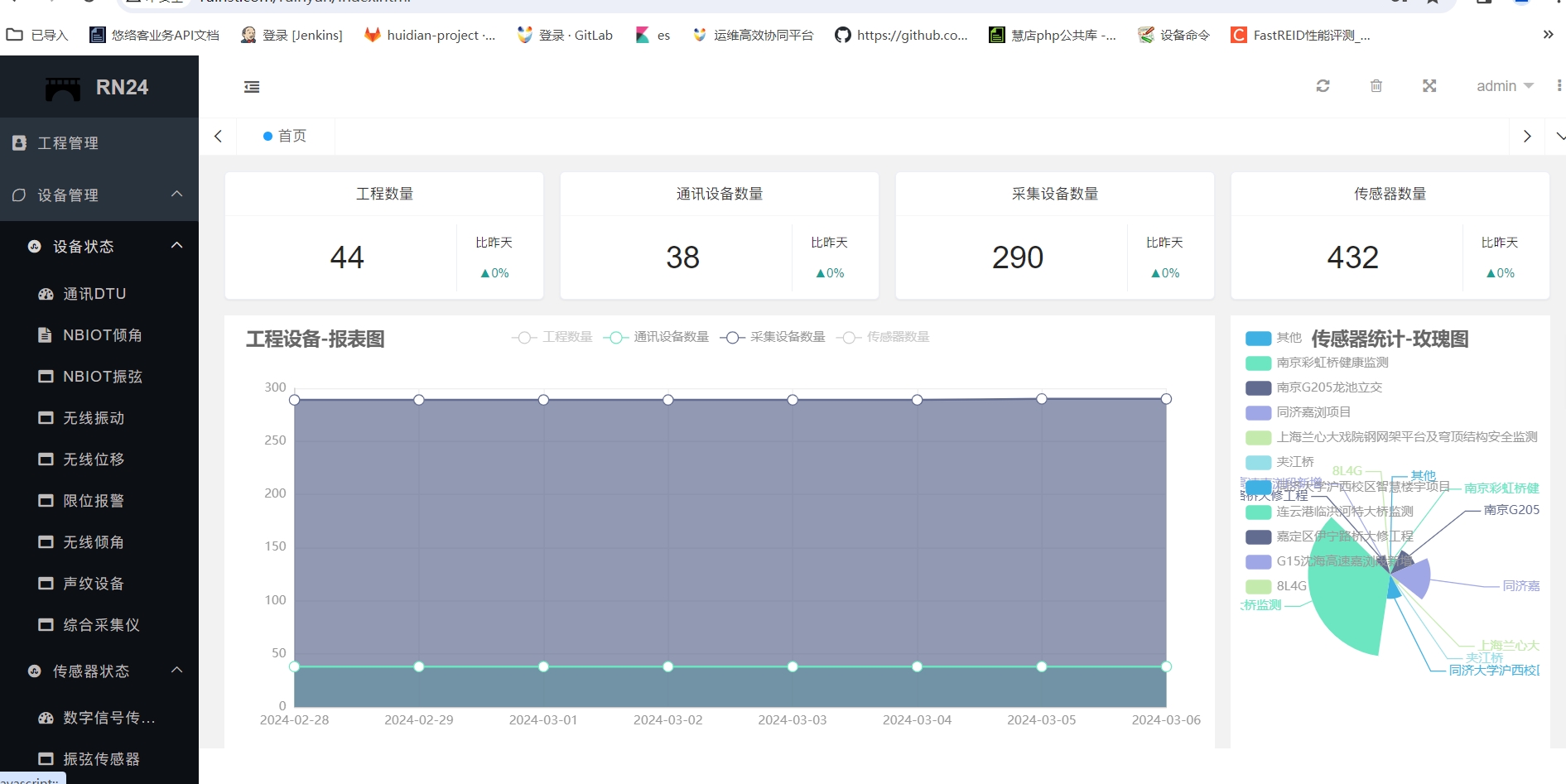
Task: Toggle 同济嘉浏项目 legend entry
Action: point(1298,412)
